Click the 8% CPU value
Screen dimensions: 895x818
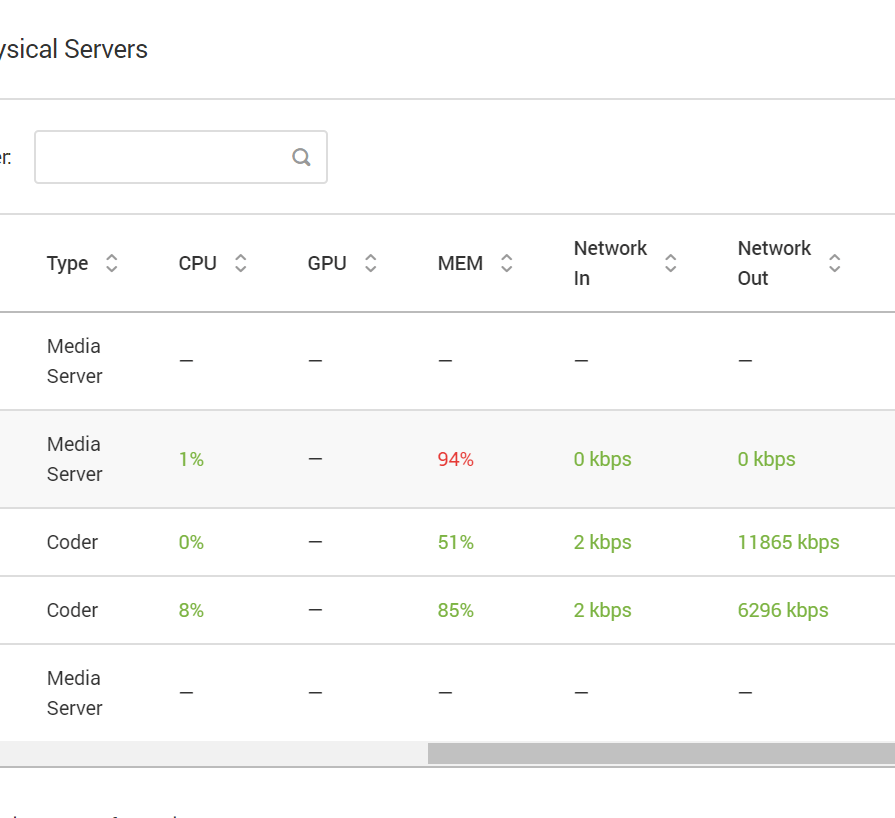tap(191, 610)
